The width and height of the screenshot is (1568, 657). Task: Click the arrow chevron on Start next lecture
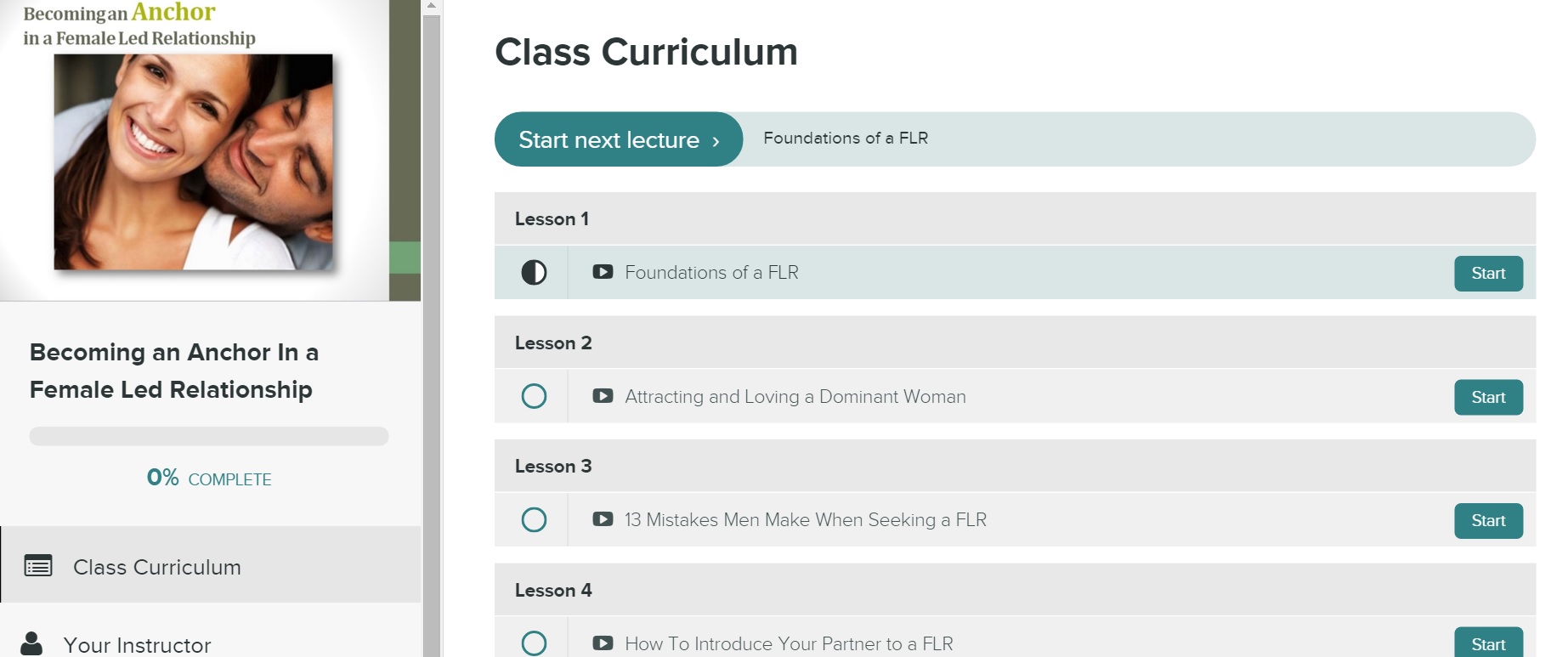(716, 141)
